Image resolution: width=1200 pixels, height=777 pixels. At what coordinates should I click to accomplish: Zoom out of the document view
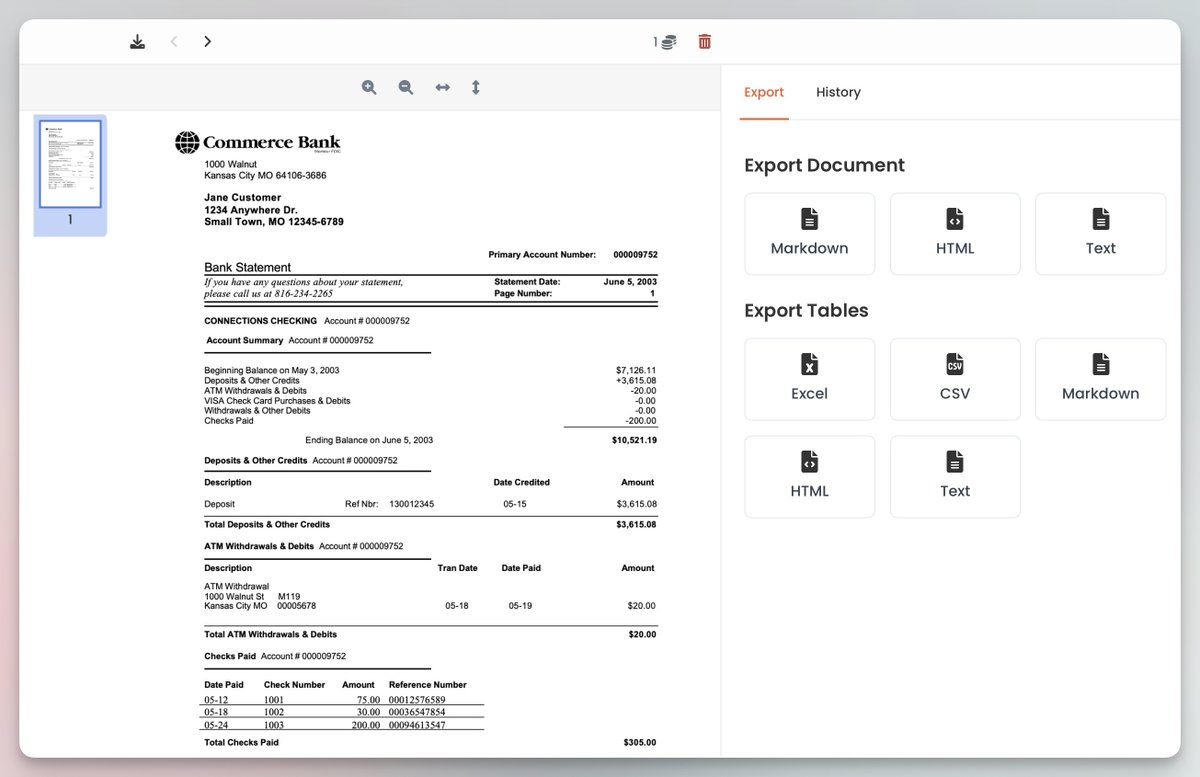405,87
